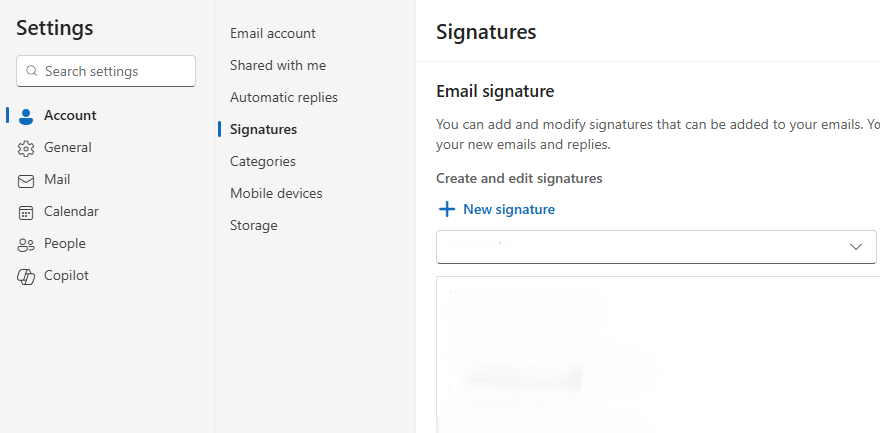
Task: Select the Signatures submenu item
Action: (x=263, y=129)
